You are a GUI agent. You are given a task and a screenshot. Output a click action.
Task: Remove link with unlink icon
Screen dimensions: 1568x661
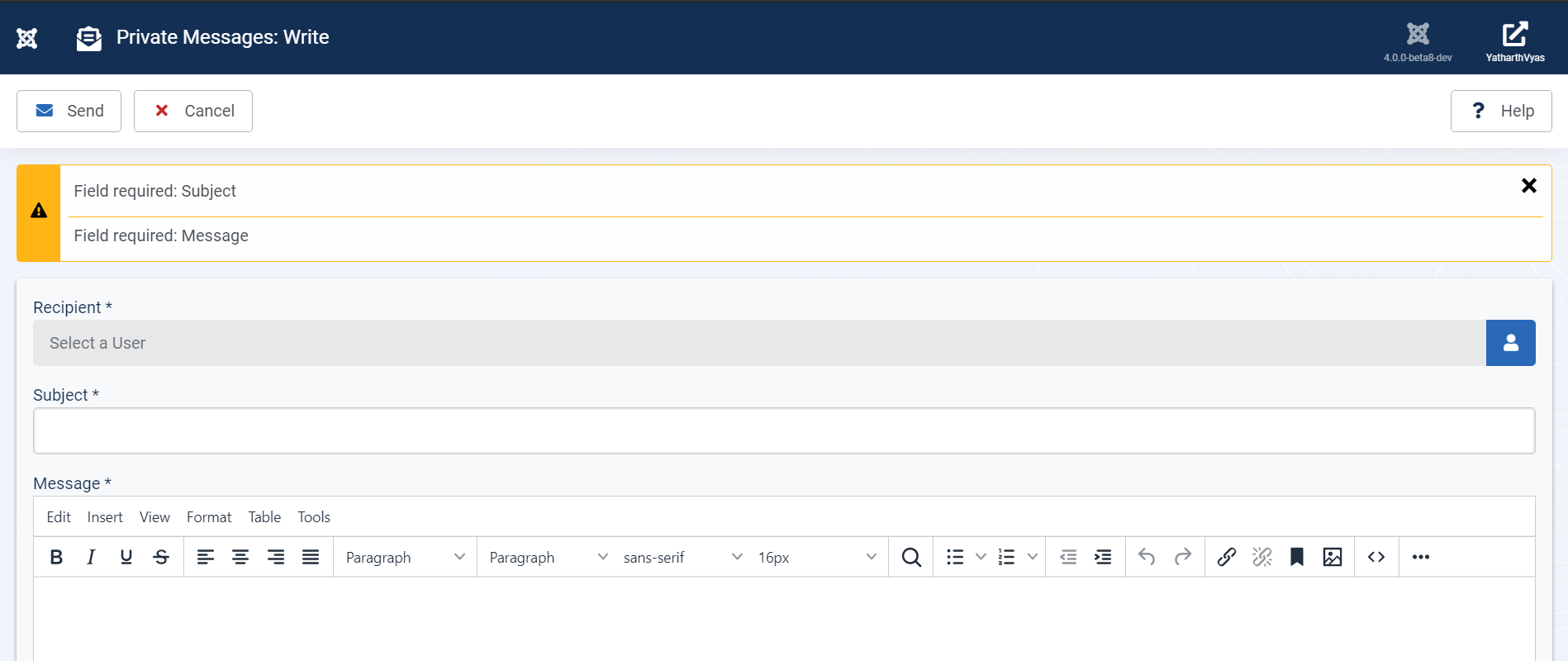tap(1262, 557)
